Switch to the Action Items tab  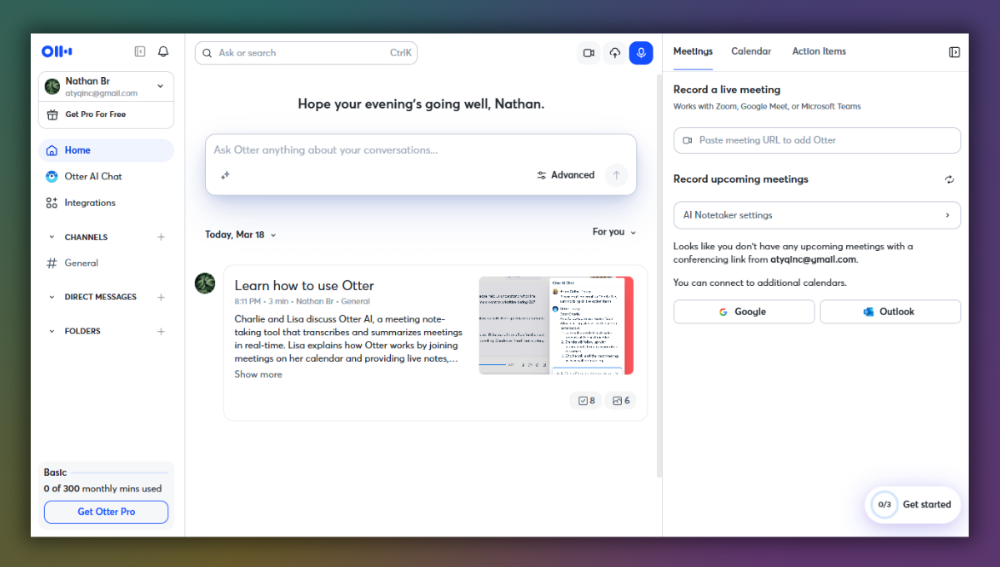(x=818, y=51)
